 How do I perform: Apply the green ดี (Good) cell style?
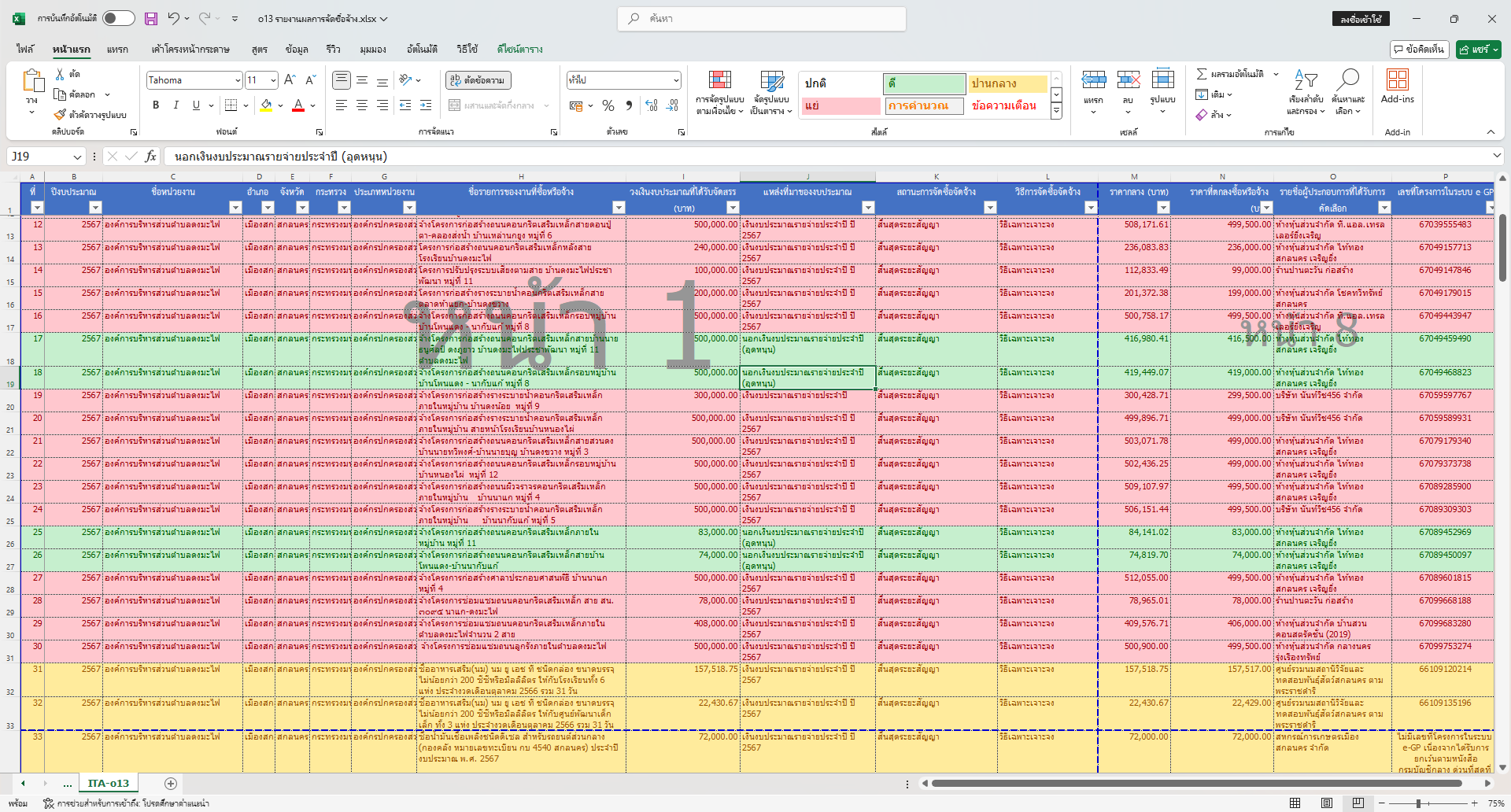[924, 83]
